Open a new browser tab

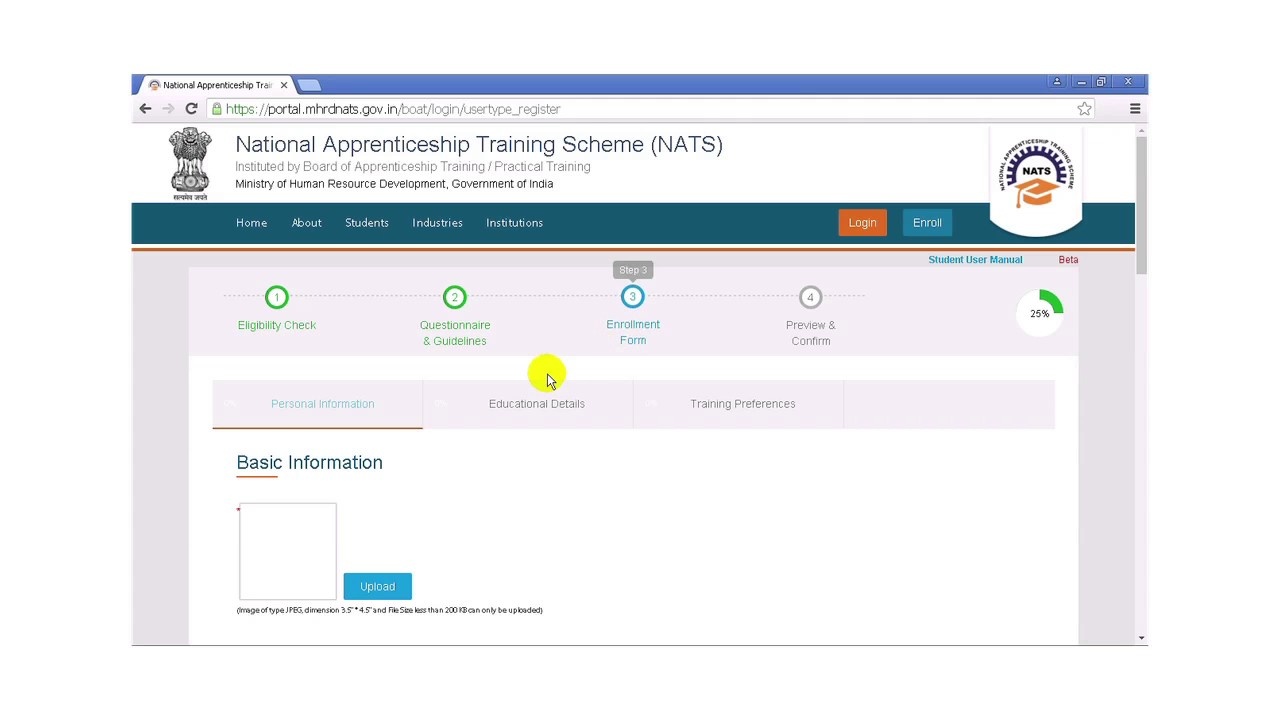[x=309, y=85]
